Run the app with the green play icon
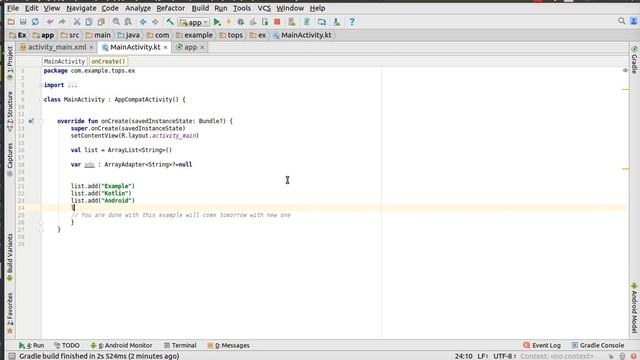The width and height of the screenshot is (640, 360). tap(217, 22)
